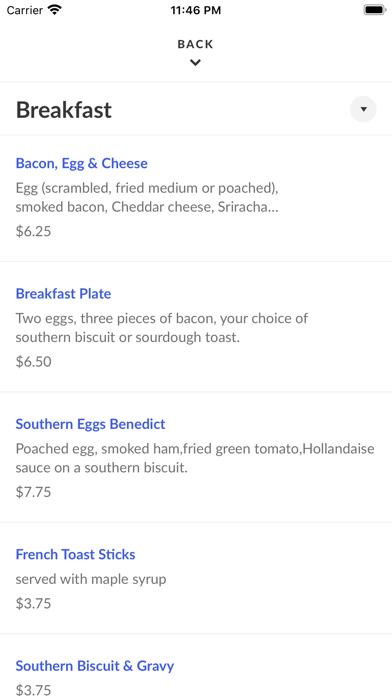Tap the Eggs Benedict description text
The height and width of the screenshot is (696, 392).
(195, 458)
